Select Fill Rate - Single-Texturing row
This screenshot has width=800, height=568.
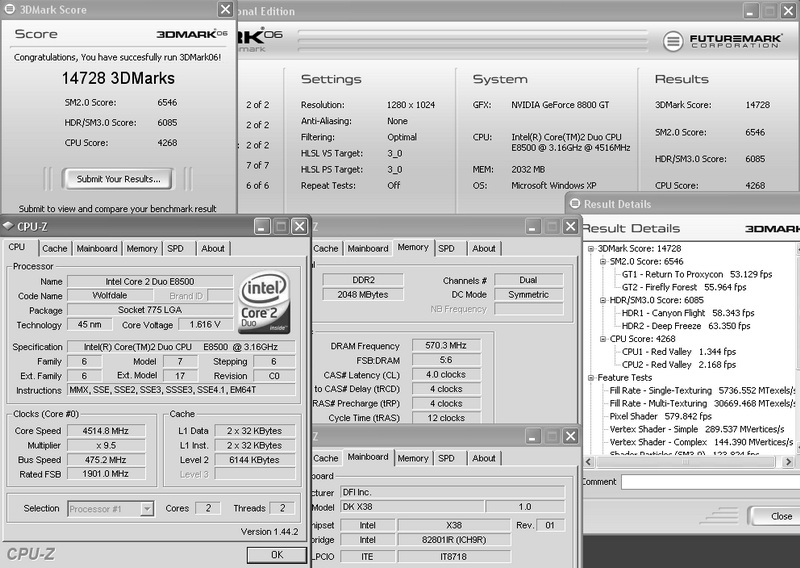(x=702, y=390)
